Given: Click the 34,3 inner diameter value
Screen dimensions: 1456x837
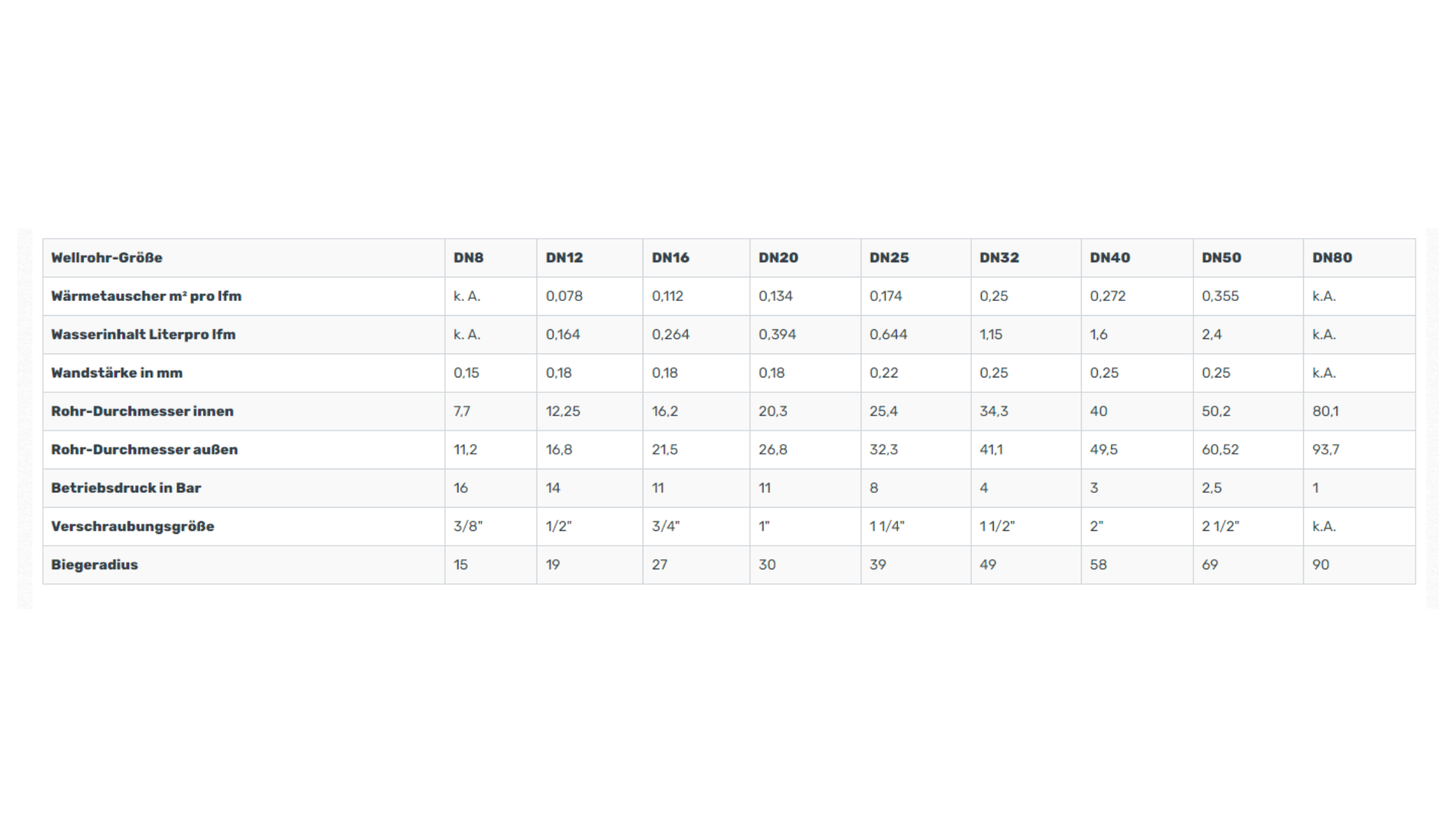Looking at the screenshot, I should [993, 411].
